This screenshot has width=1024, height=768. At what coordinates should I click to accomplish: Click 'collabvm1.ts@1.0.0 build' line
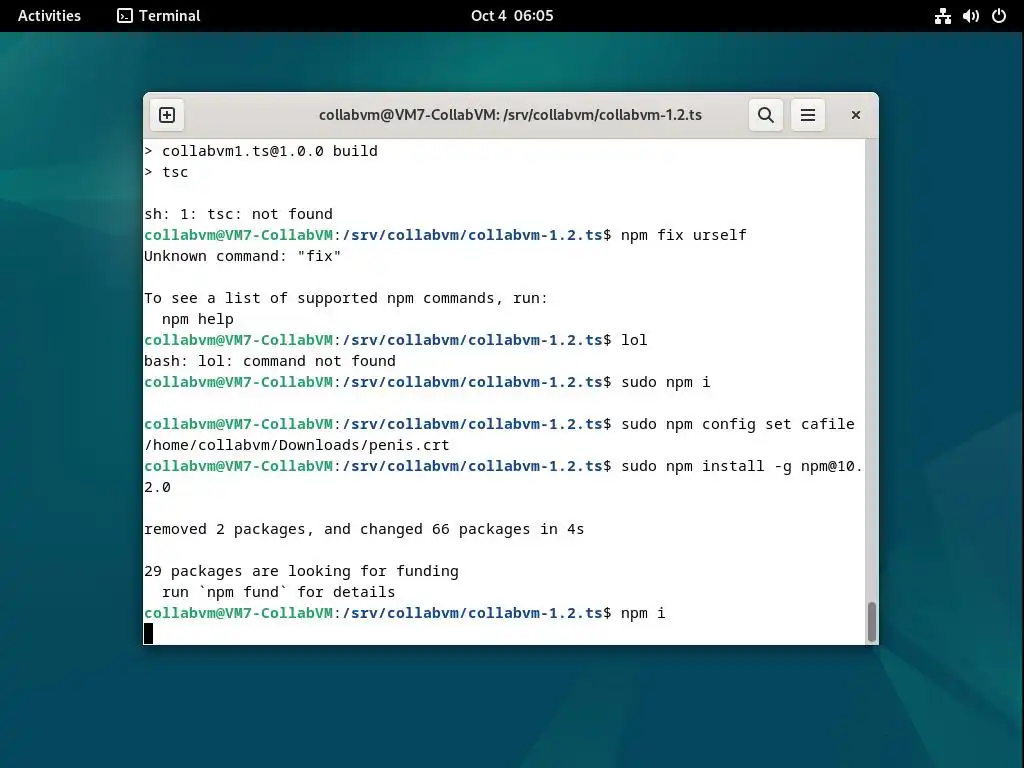[261, 151]
